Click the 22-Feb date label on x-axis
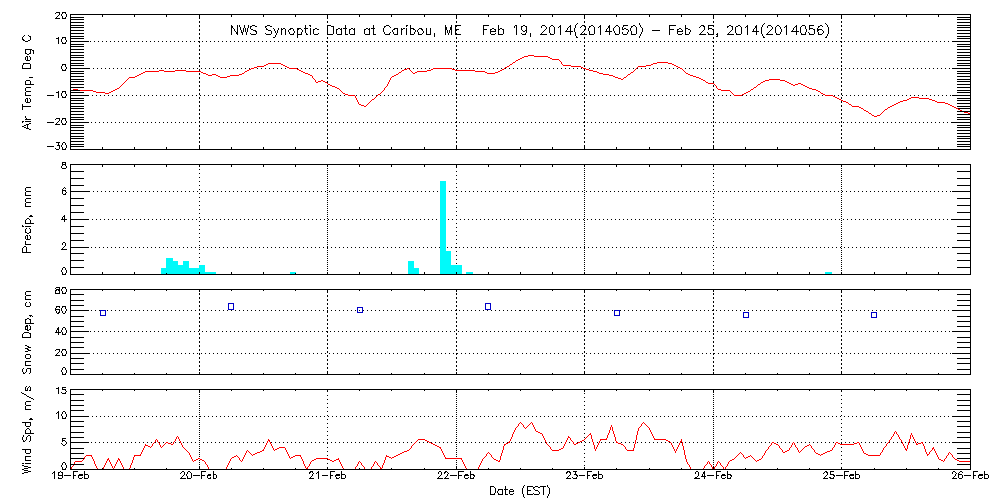The width and height of the screenshot is (1000, 500). [456, 478]
